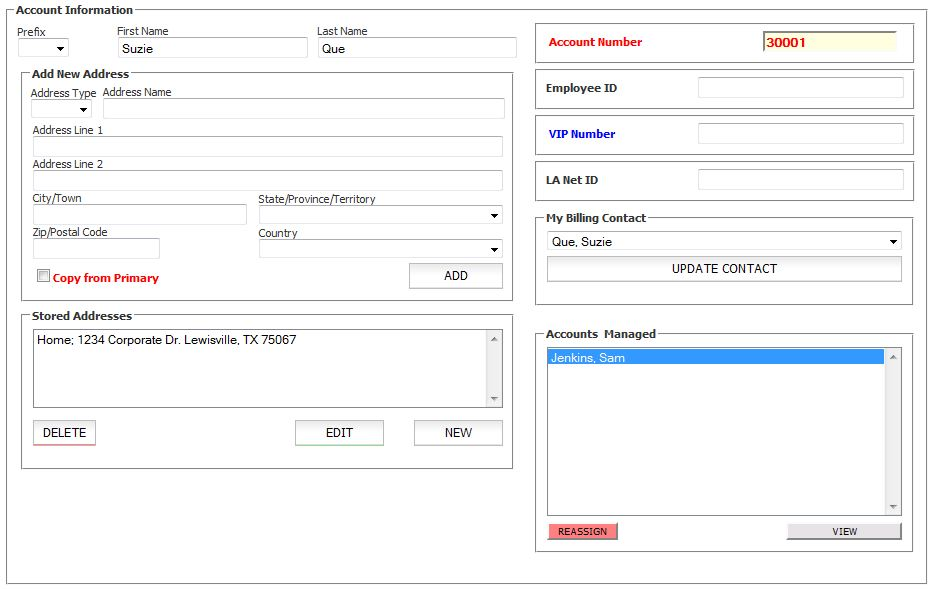Check the Copy from Primary checkbox
Viewport: 933px width, 589px height.
tap(43, 276)
